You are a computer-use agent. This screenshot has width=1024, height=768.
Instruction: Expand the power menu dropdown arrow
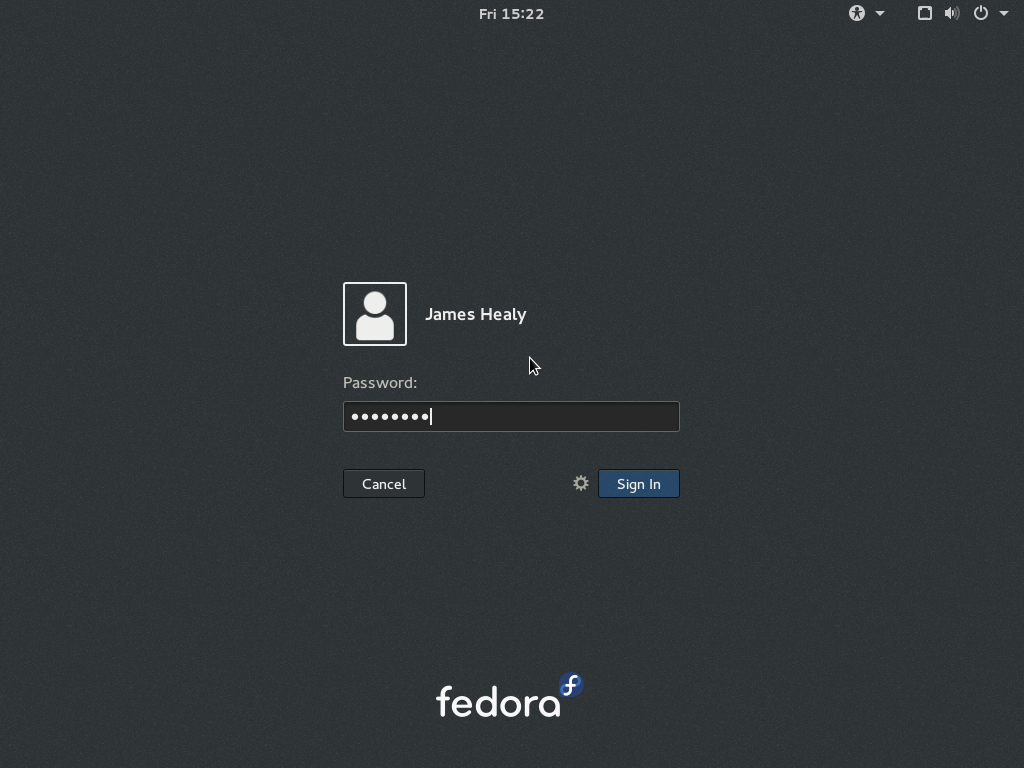point(1004,13)
